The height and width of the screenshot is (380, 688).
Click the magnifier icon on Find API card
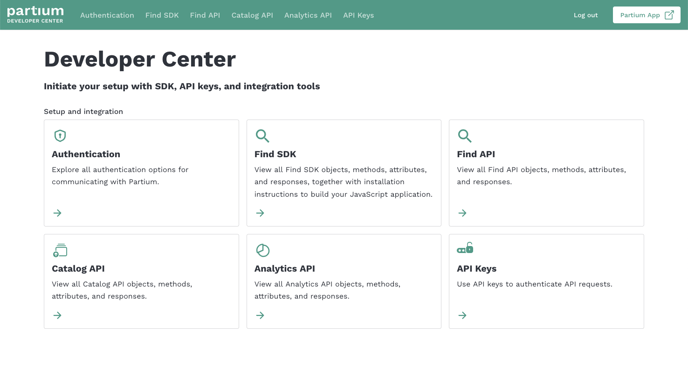pos(465,136)
